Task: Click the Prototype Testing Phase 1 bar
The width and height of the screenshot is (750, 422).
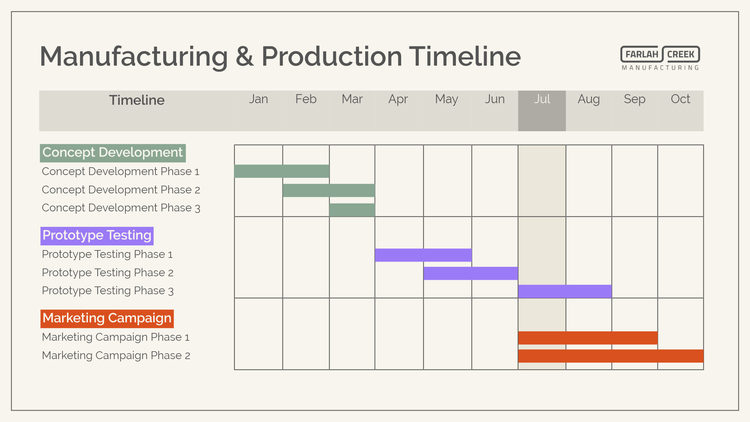Action: tap(423, 255)
